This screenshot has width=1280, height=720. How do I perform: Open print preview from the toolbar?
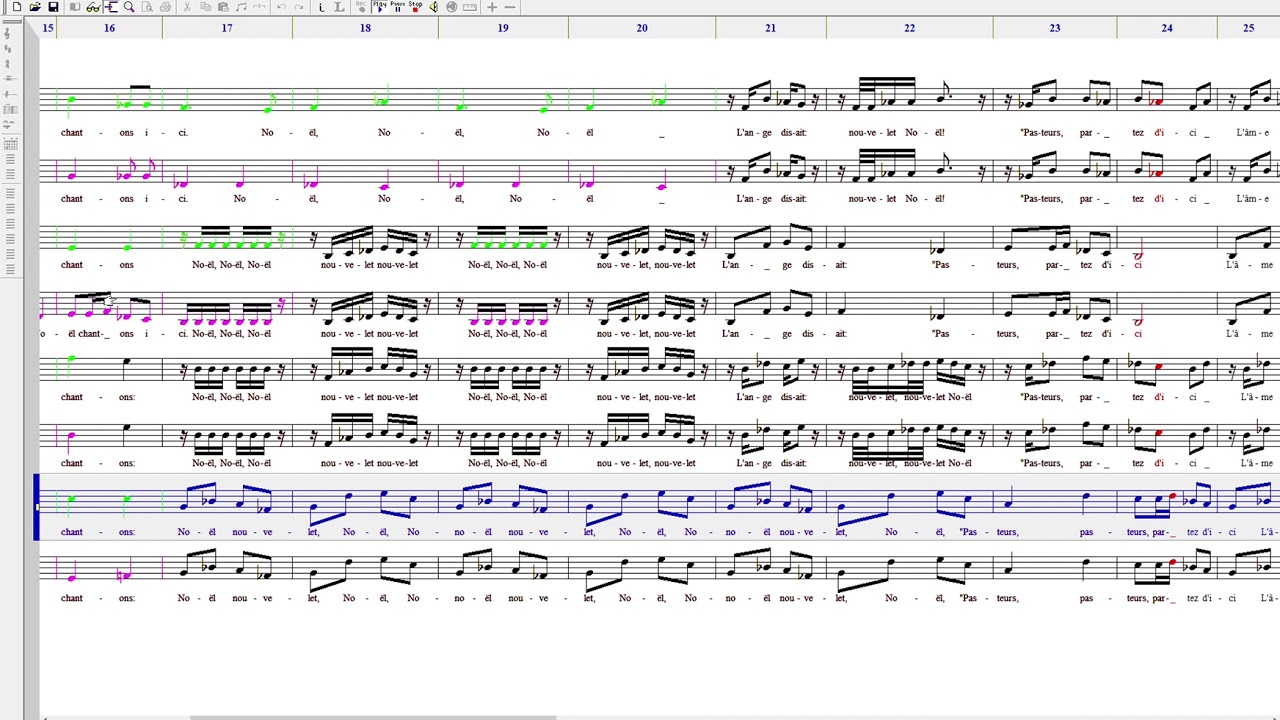147,7
